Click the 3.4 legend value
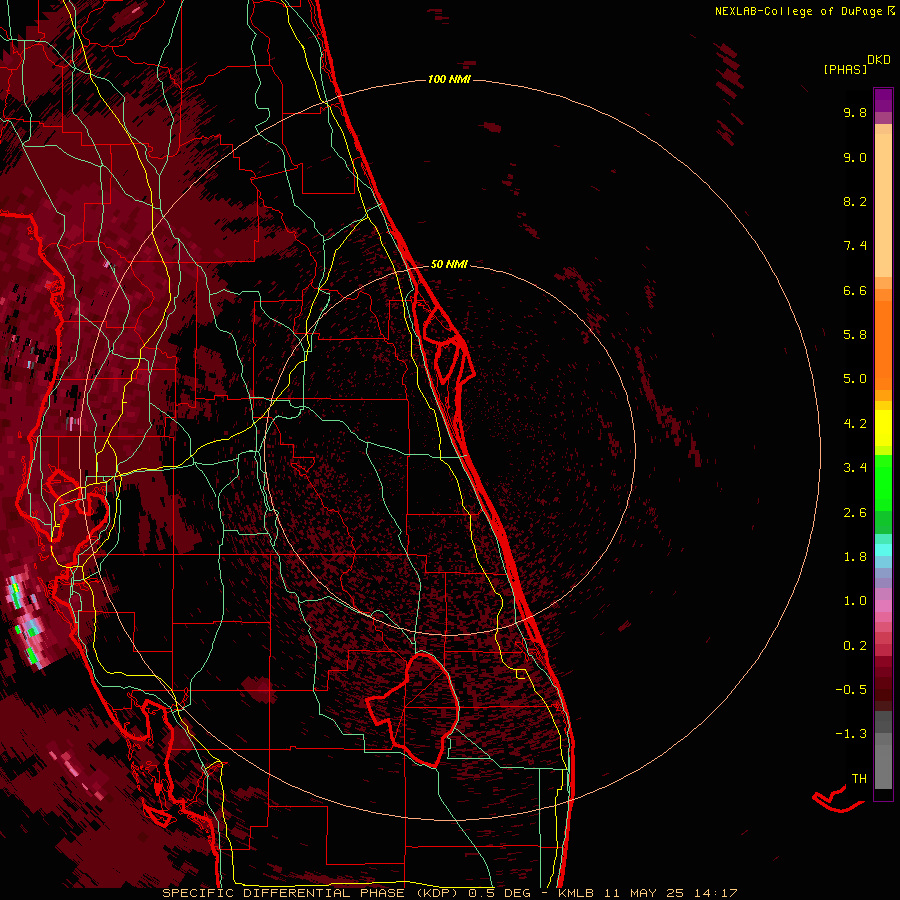Viewport: 900px width, 900px height. click(855, 468)
